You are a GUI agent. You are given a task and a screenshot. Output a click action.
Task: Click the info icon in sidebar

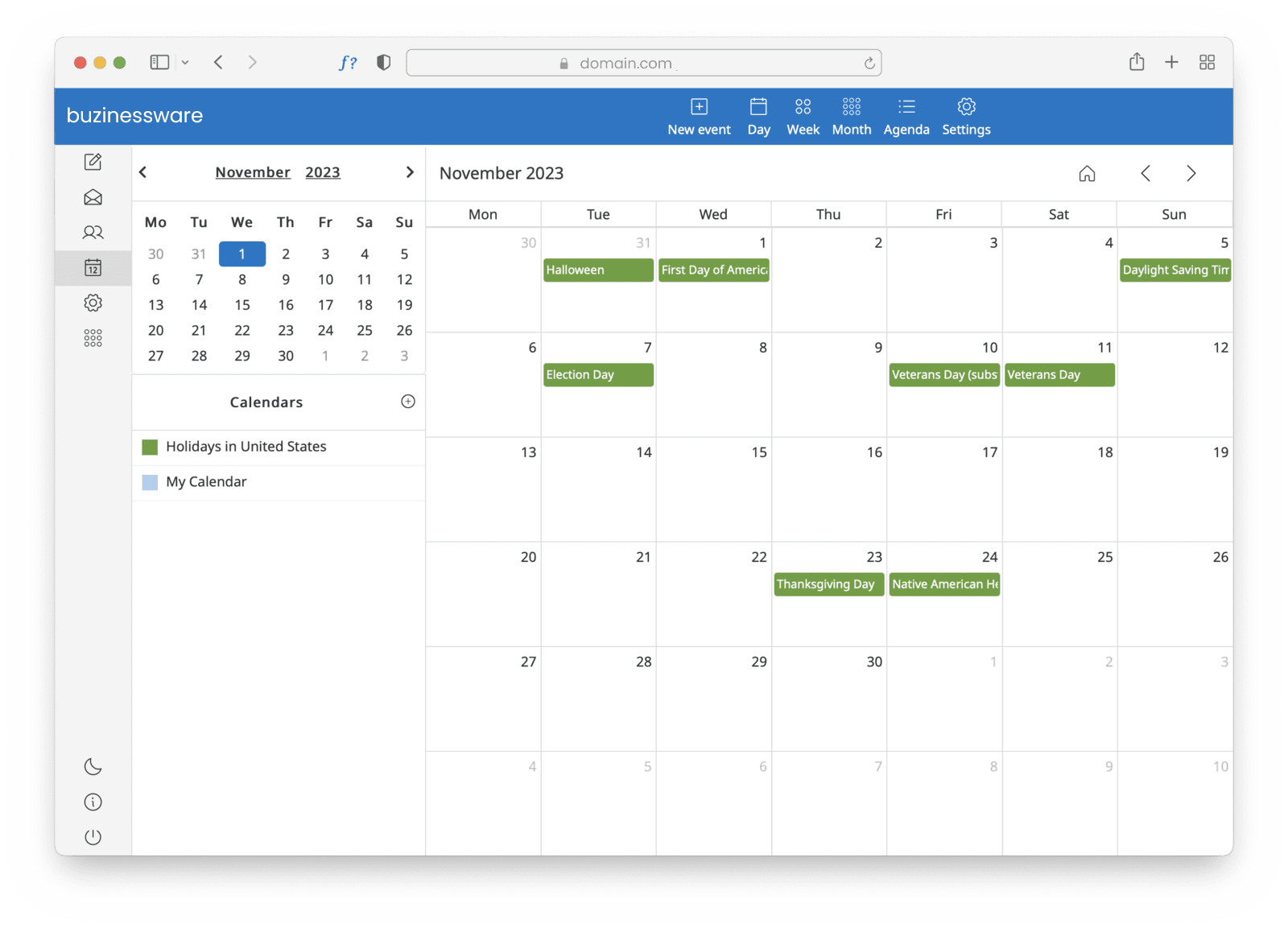tap(93, 802)
